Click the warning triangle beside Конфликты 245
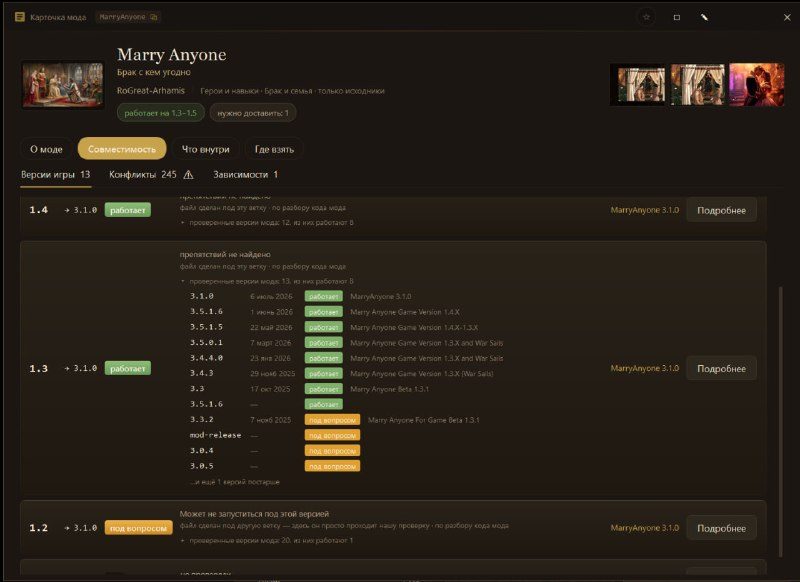 (x=188, y=175)
